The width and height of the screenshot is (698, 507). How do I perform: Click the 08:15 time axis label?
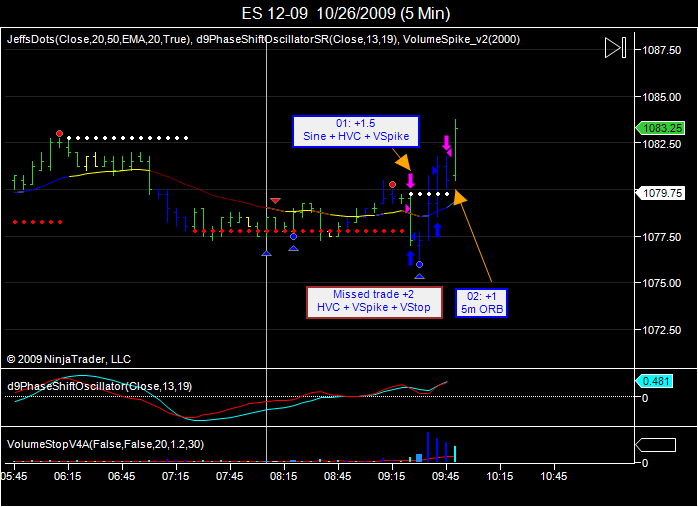(284, 477)
